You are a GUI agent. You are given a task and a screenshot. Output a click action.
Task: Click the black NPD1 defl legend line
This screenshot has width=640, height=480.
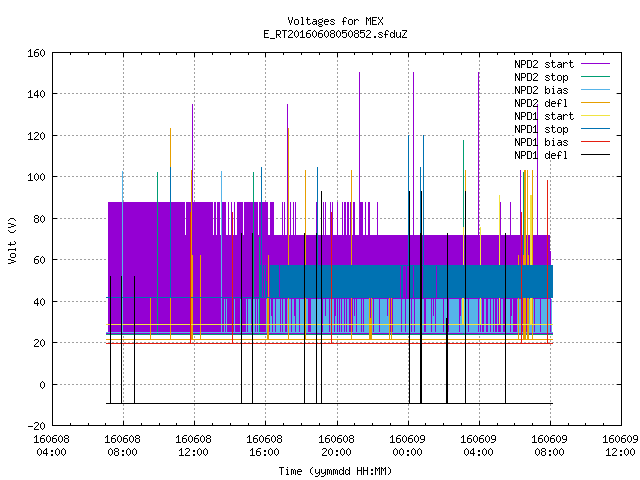tap(595, 155)
